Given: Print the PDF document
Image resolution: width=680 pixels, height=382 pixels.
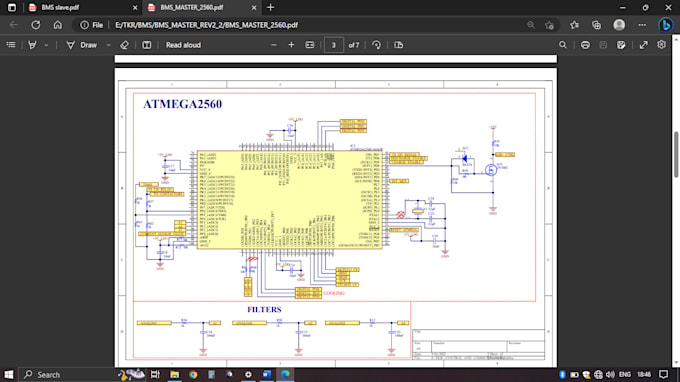Looking at the screenshot, I should (x=585, y=45).
